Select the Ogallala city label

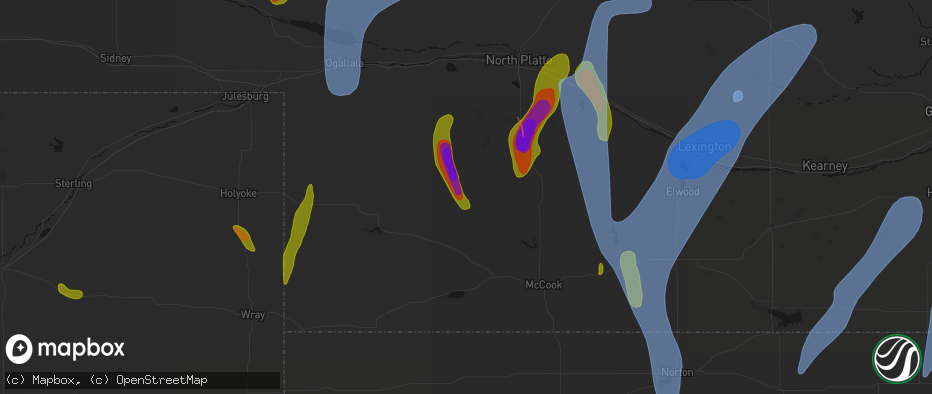(x=344, y=64)
